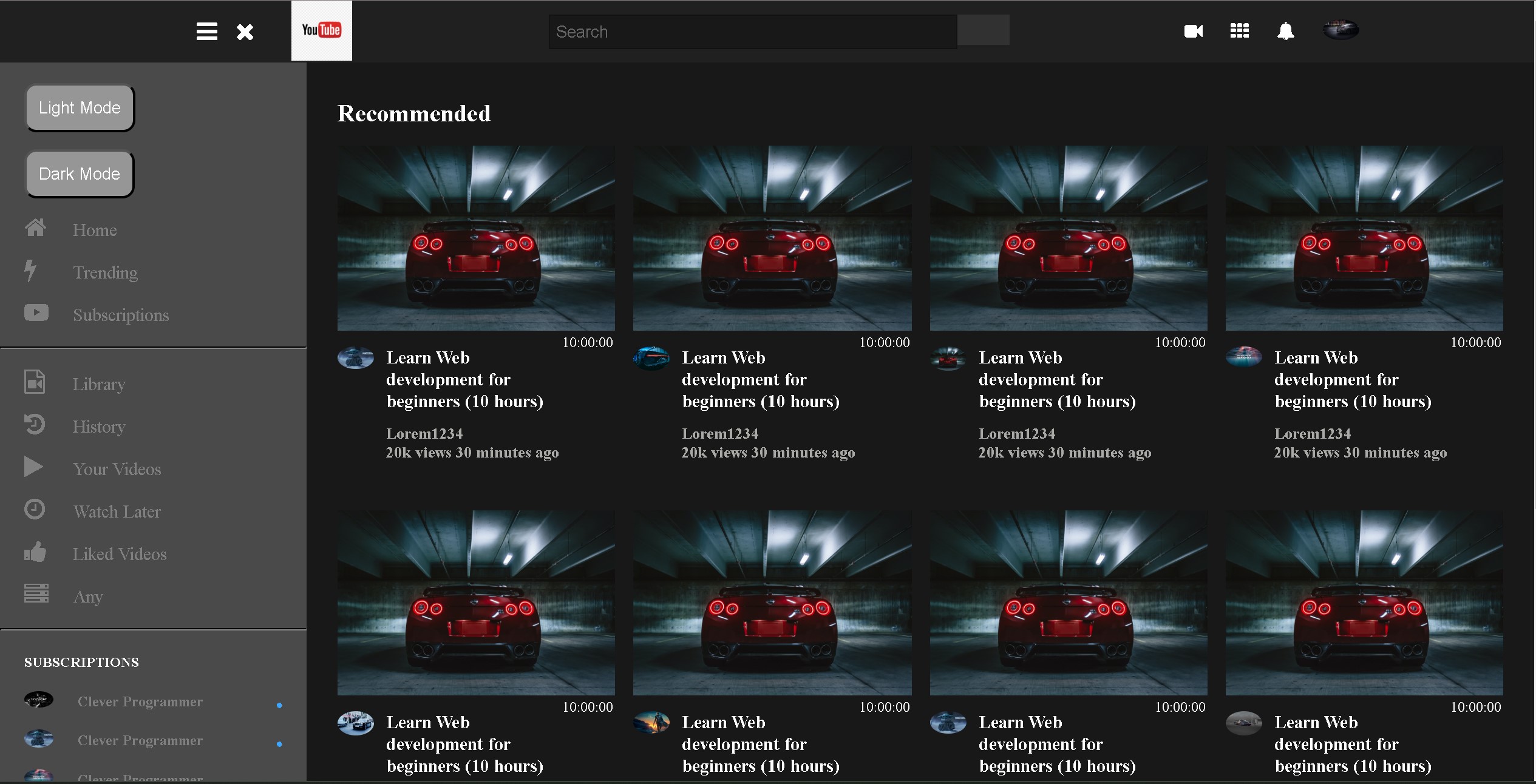This screenshot has width=1536, height=784.
Task: Click the Recommended heading
Action: 414,113
